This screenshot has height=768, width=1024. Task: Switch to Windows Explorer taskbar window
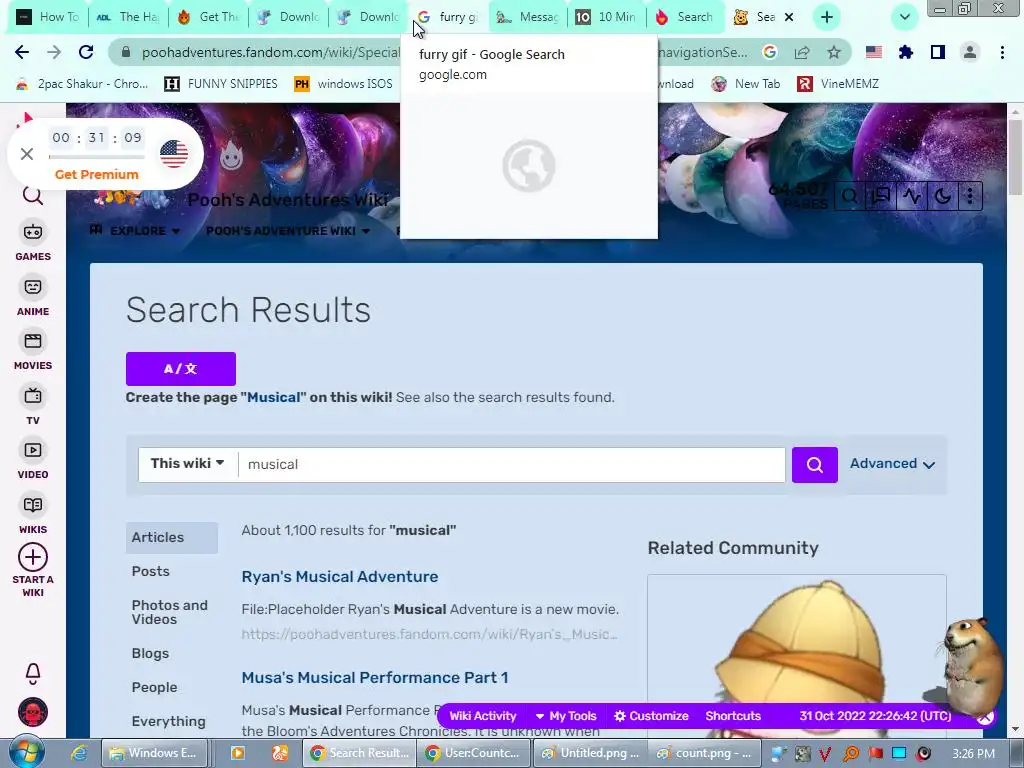pyautogui.click(x=154, y=754)
